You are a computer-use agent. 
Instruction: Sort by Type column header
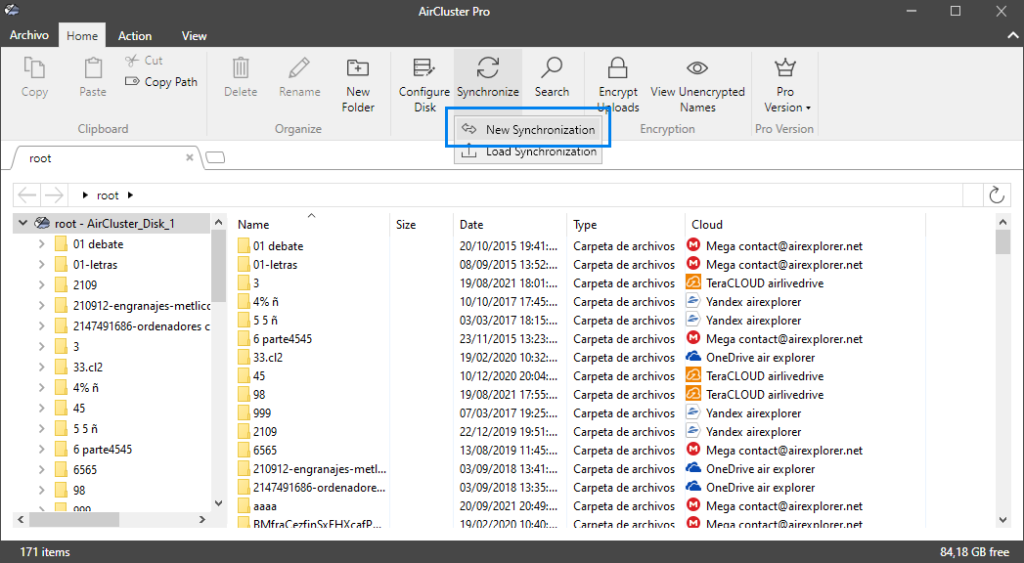coord(585,225)
